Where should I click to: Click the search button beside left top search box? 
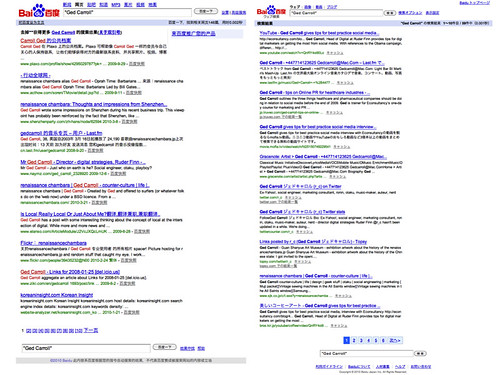[206, 11]
